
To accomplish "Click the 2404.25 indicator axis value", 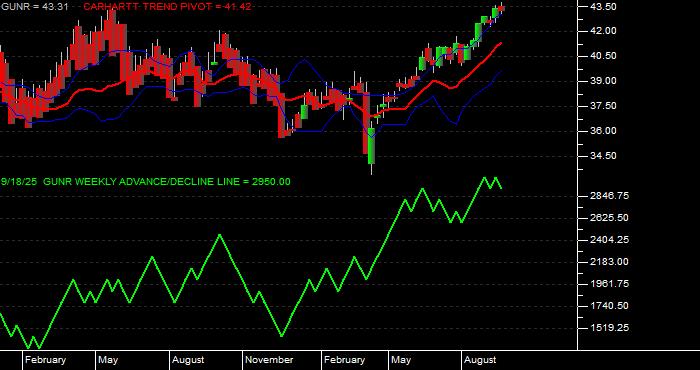I will [609, 240].
